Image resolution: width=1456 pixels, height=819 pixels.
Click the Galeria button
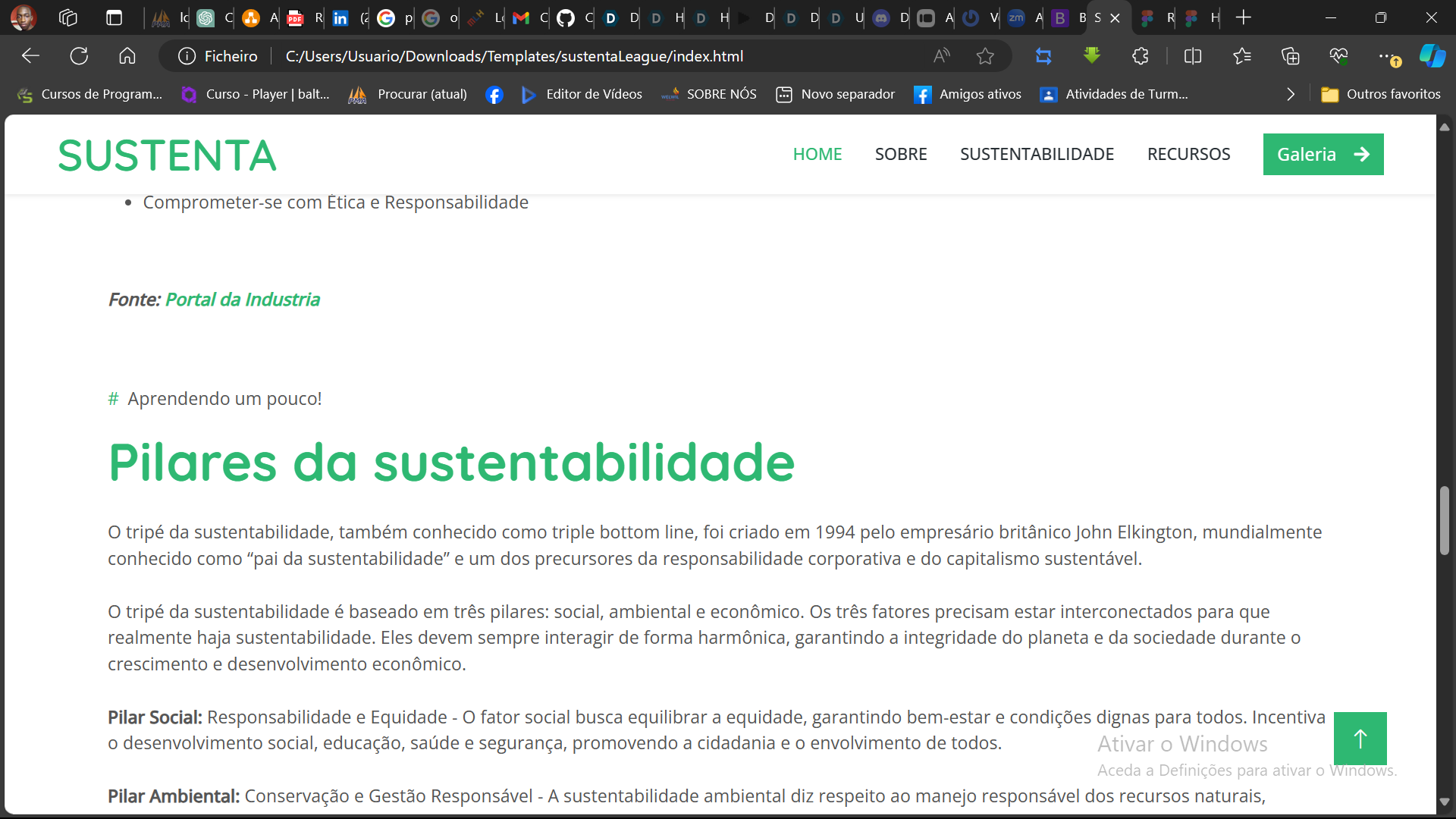(x=1323, y=154)
